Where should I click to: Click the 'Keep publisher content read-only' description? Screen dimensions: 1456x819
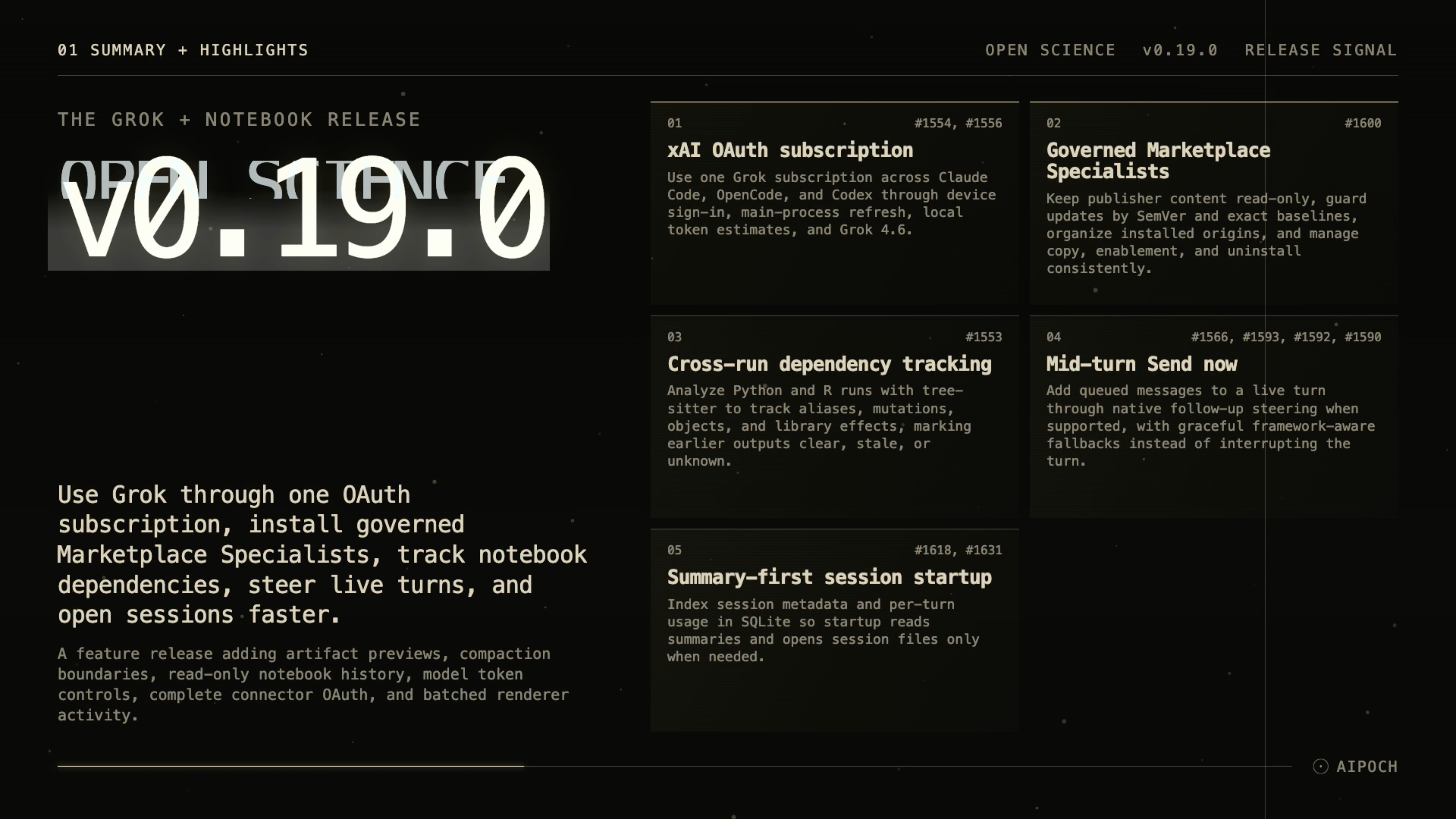(1206, 233)
